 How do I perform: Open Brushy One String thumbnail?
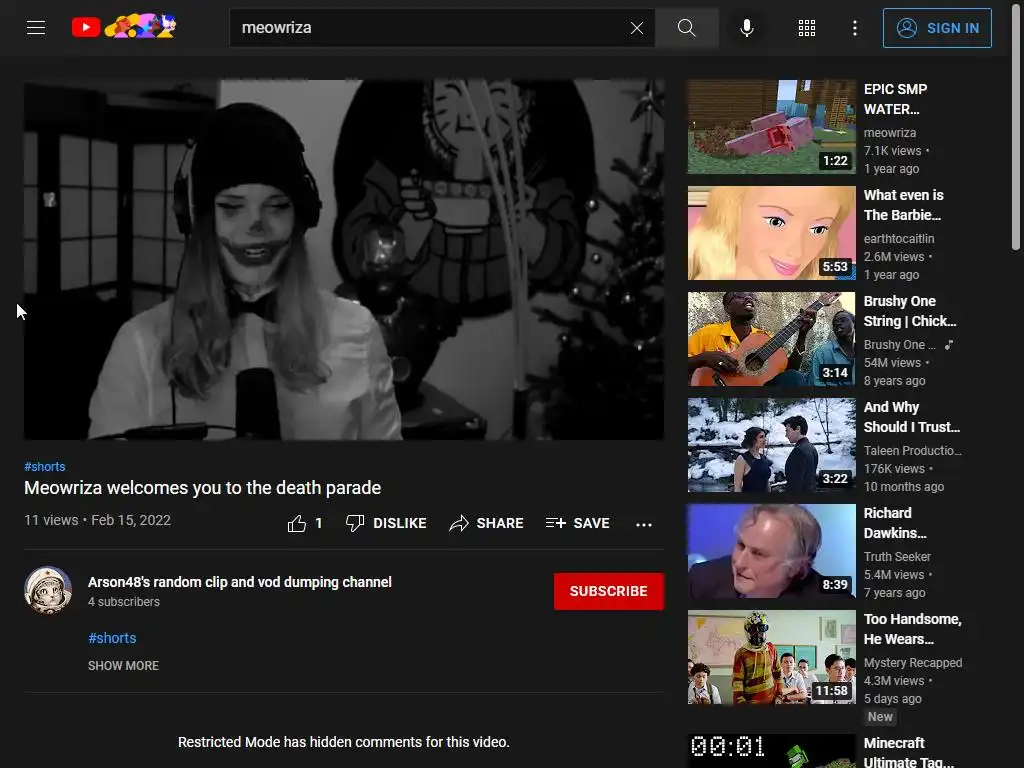pyautogui.click(x=771, y=338)
